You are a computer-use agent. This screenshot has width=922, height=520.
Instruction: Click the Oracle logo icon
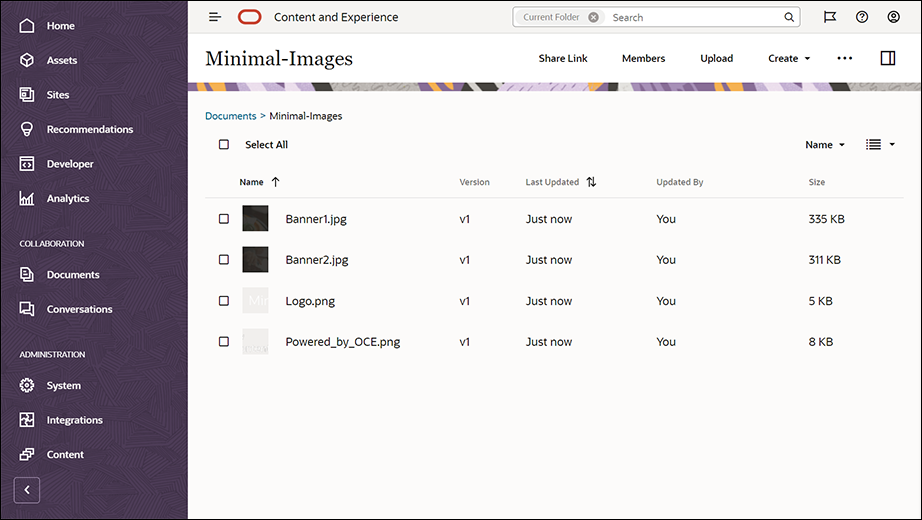(249, 17)
